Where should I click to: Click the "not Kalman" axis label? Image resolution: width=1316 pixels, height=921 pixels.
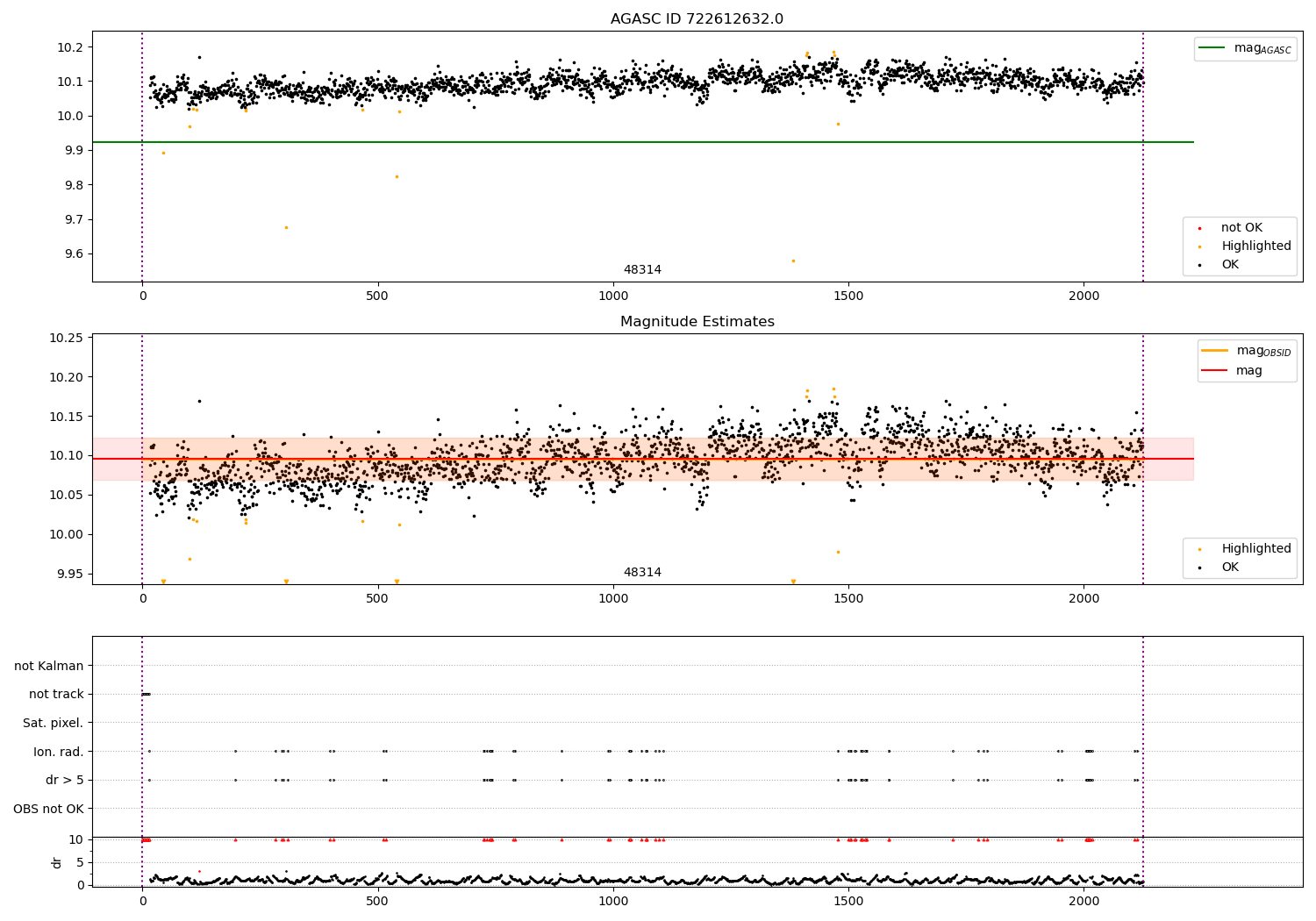pos(49,666)
